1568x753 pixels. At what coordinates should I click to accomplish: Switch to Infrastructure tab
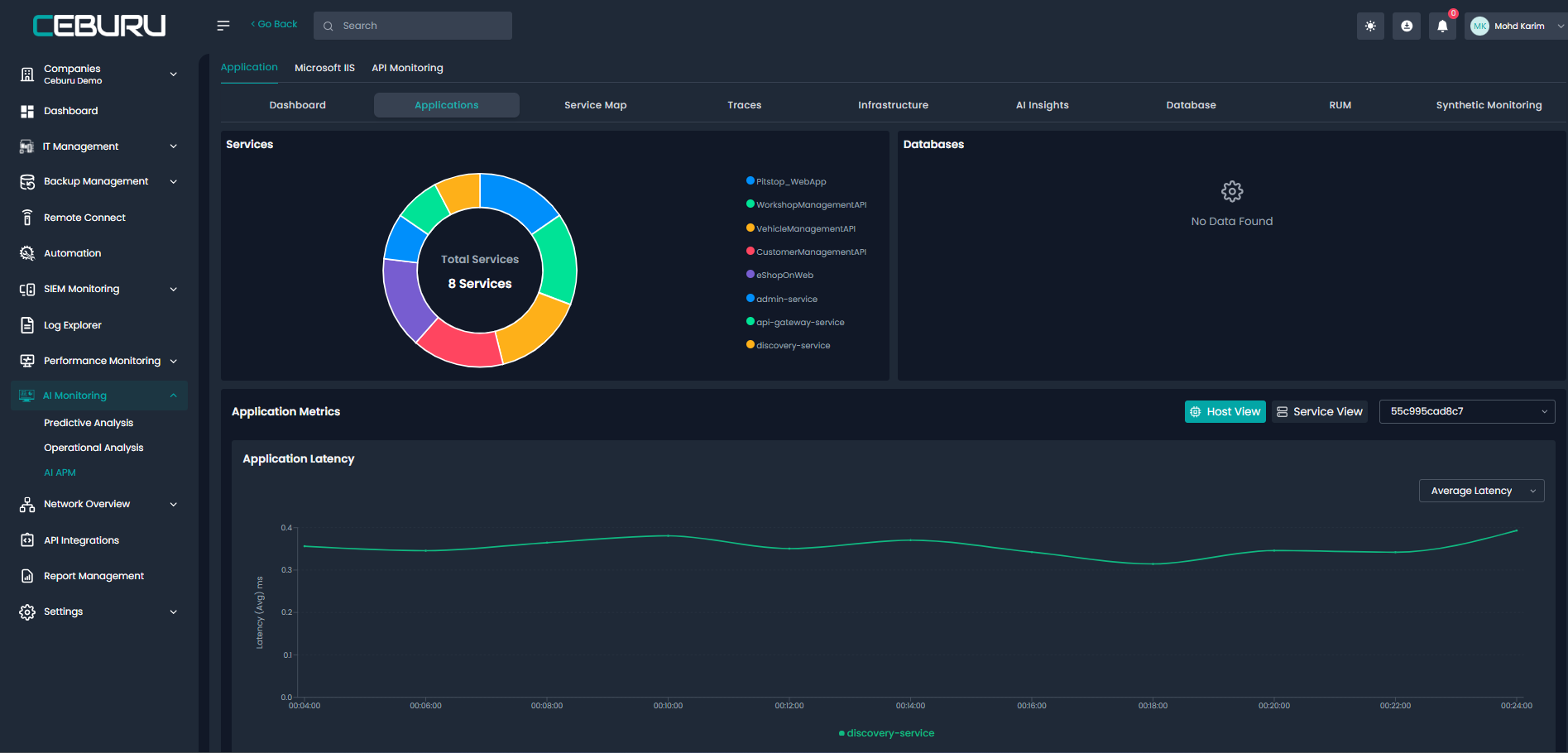point(894,105)
